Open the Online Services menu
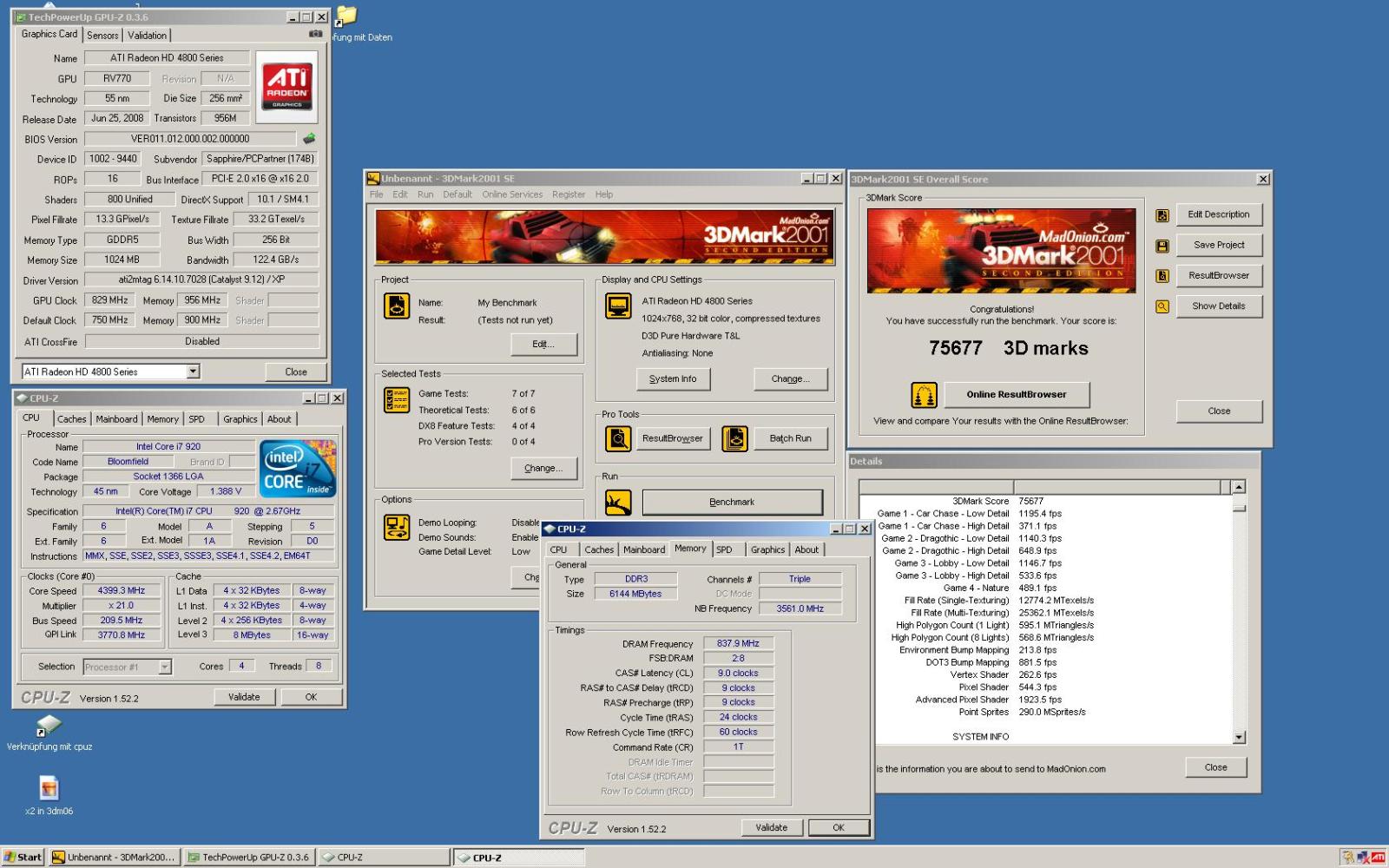 coord(512,194)
